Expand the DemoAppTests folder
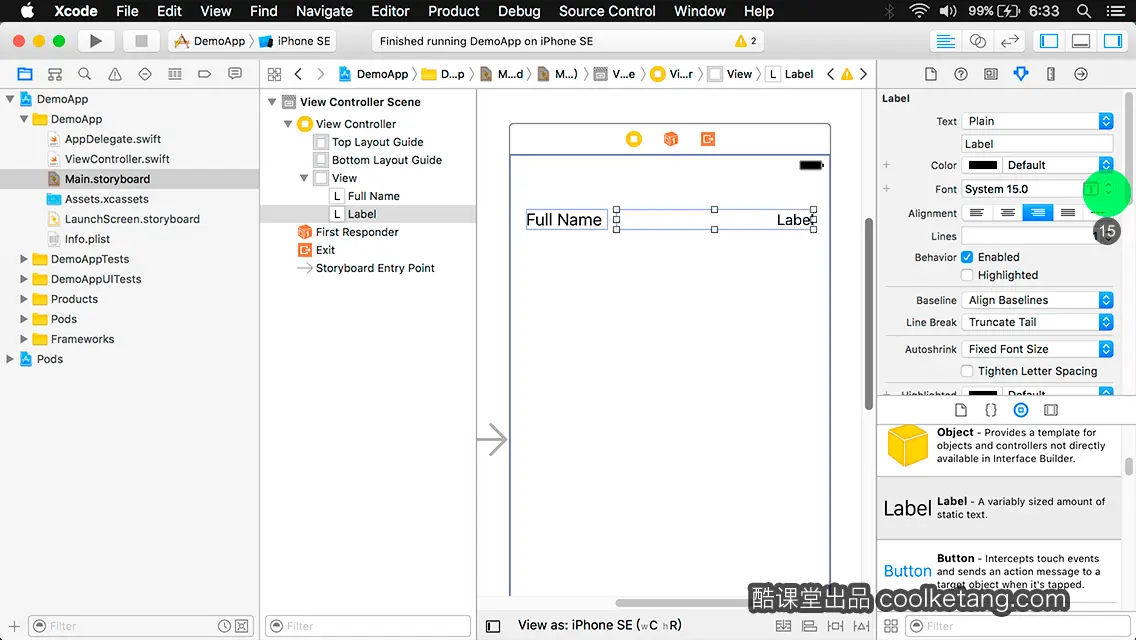 click(x=24, y=259)
